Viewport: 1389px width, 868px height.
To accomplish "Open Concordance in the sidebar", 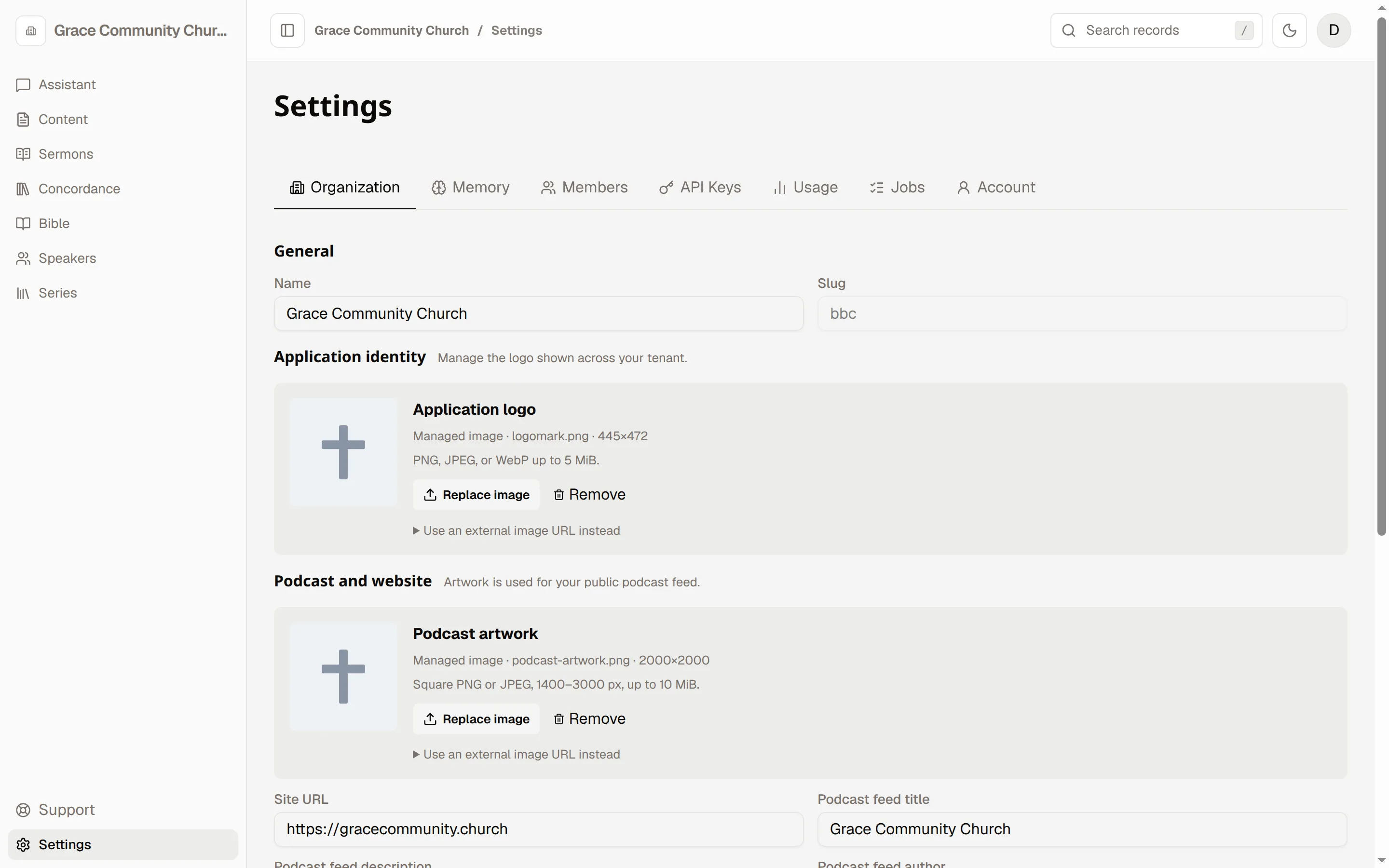I will click(122, 189).
